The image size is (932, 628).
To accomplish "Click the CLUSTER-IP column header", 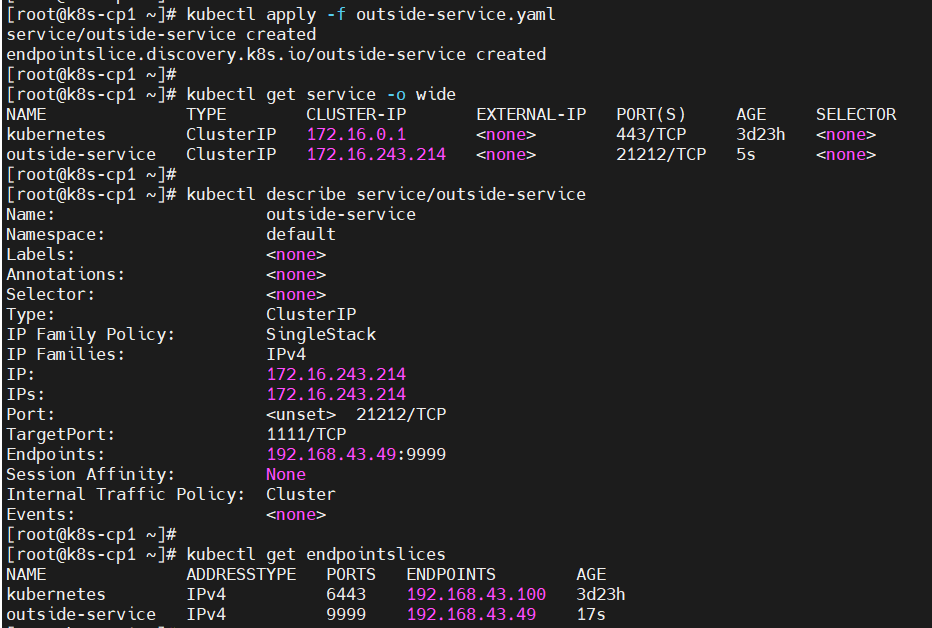I will [356, 115].
